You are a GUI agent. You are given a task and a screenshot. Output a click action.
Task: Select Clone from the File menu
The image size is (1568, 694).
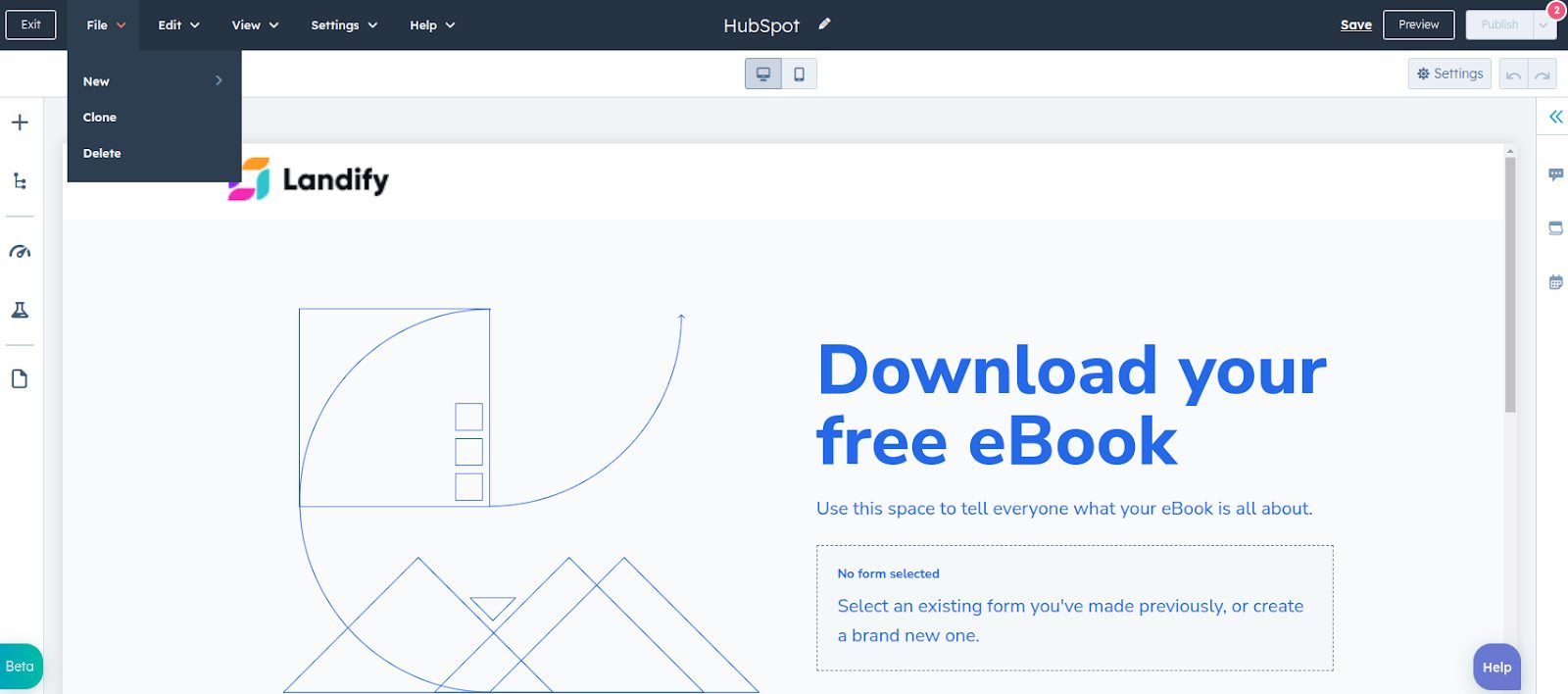point(100,118)
